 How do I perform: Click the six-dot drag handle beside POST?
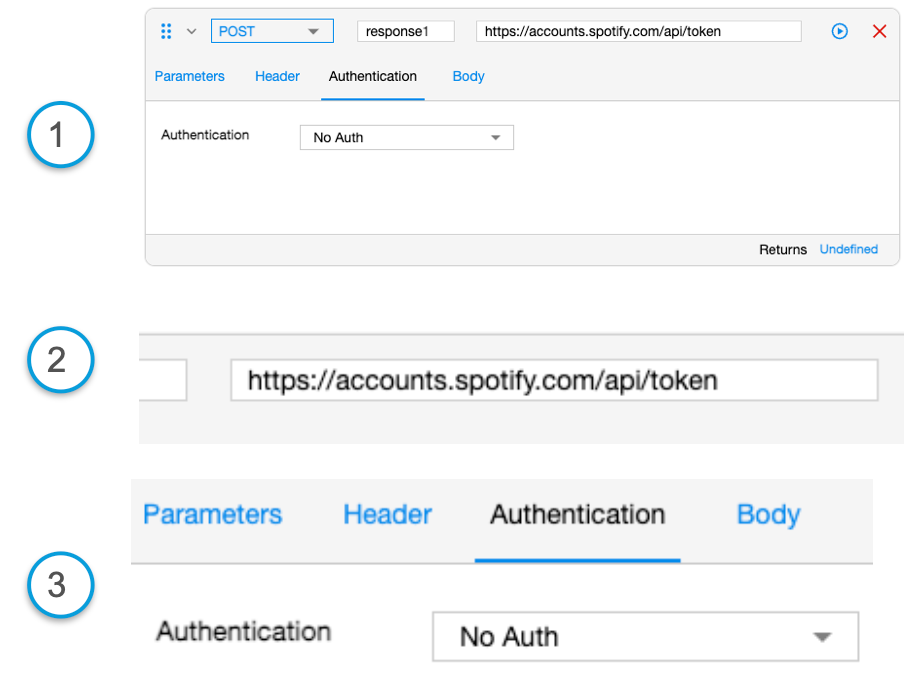point(166,31)
